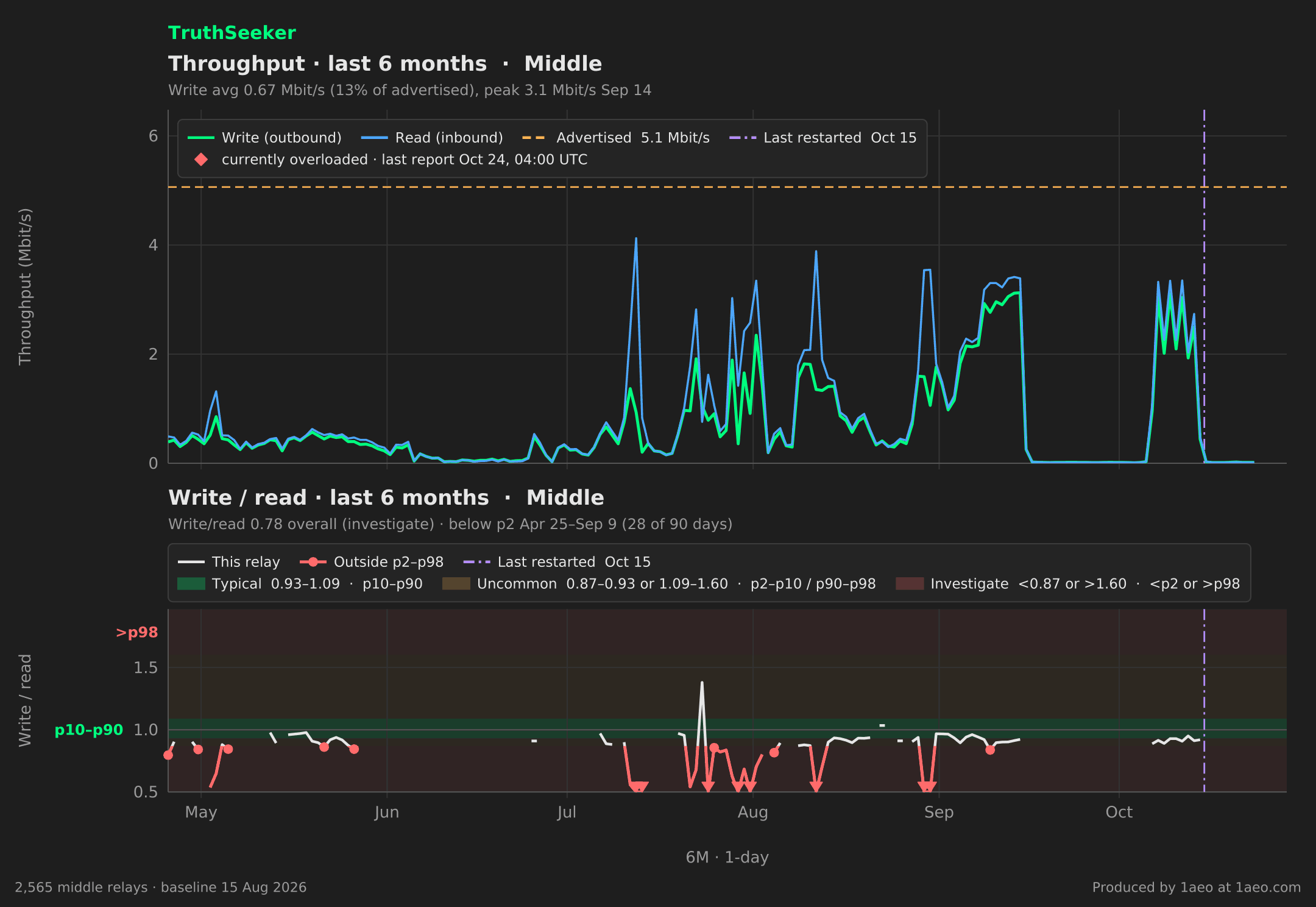The width and height of the screenshot is (1316, 907).
Task: Click the Read (inbound) legend entry
Action: pyautogui.click(x=432, y=138)
